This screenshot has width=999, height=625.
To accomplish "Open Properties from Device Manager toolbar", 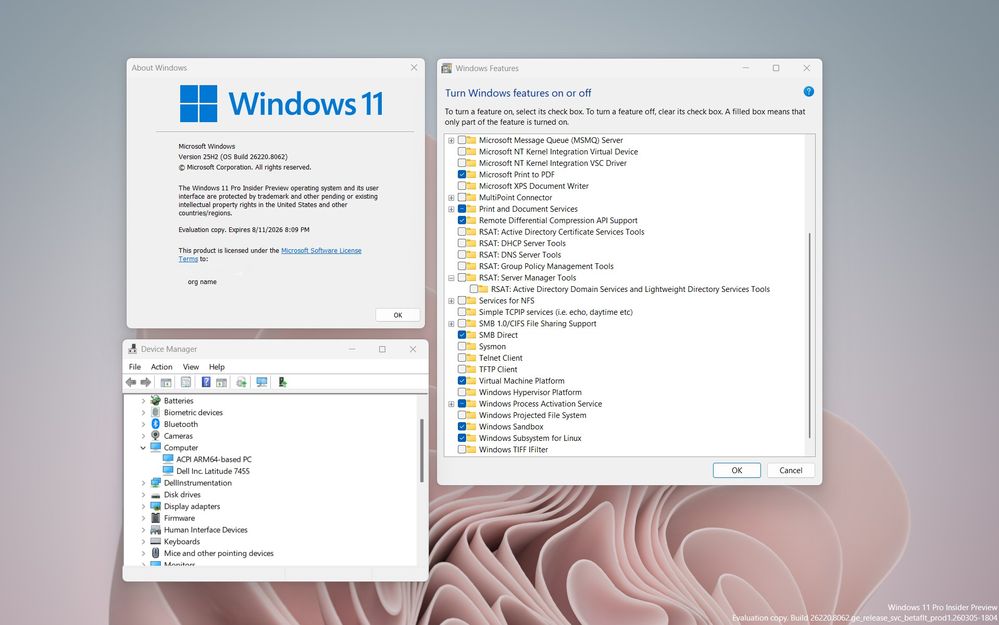I will tap(186, 382).
